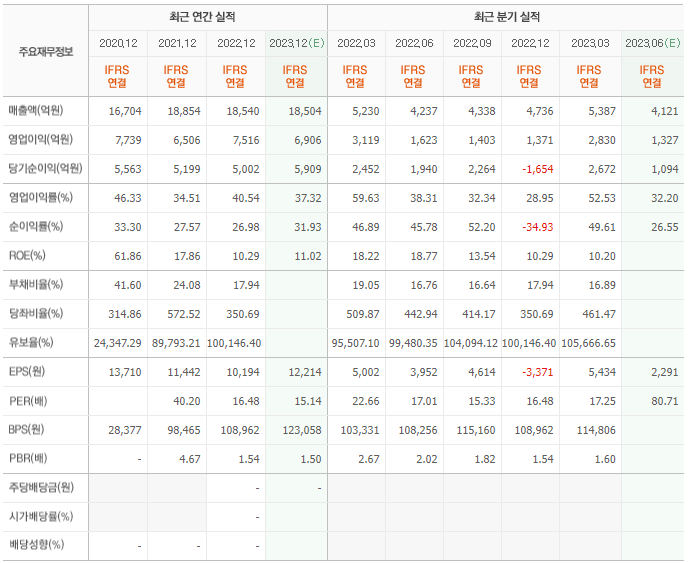Click the 11.02 estimated ROE value
691x563 pixels.
pos(308,256)
